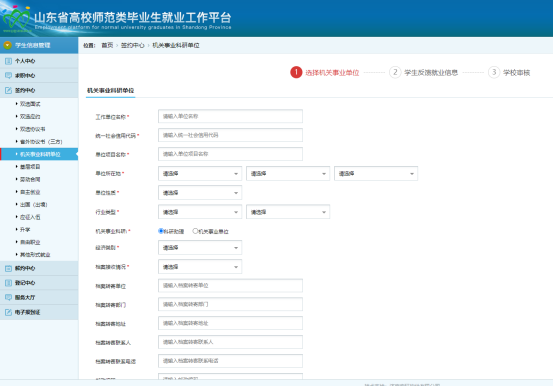The height and width of the screenshot is (387, 554).
Task: Open 升学 in the sidebar
Action: [x=25, y=230]
